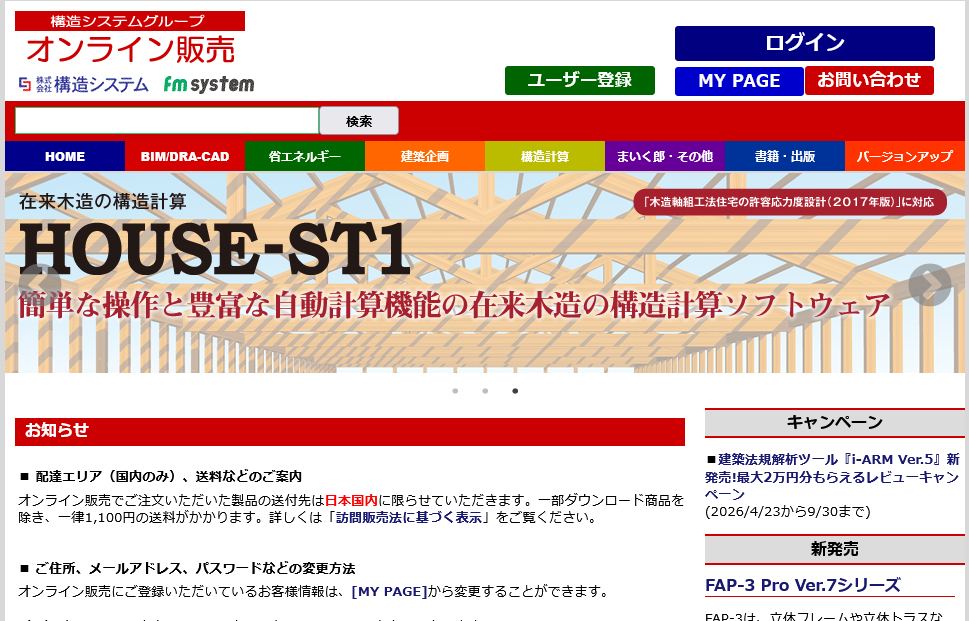This screenshot has width=969, height=621.
Task: Open the 構造計算 navigation tab
Action: click(x=544, y=156)
